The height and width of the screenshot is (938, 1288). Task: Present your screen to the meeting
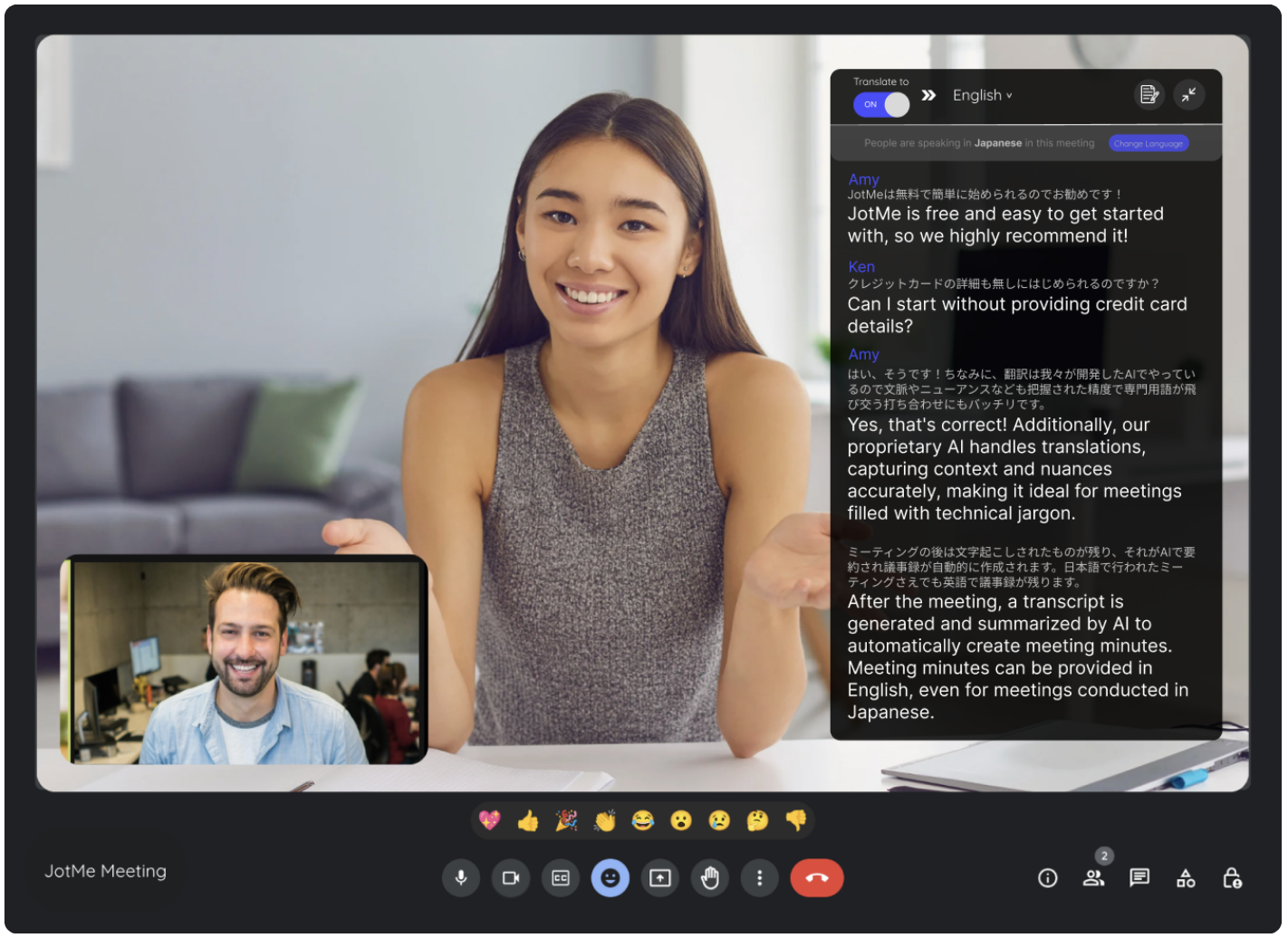660,877
